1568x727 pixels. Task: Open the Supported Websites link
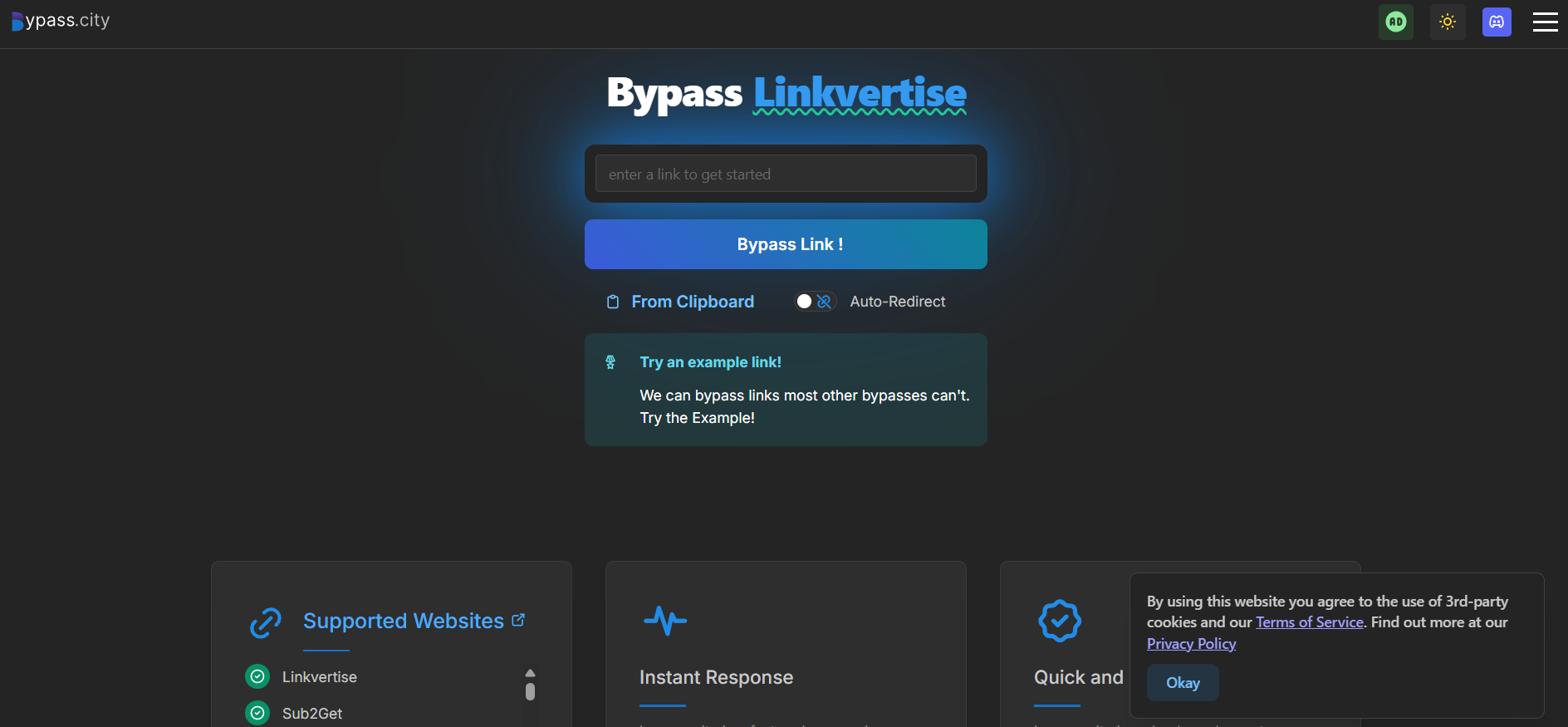[403, 621]
